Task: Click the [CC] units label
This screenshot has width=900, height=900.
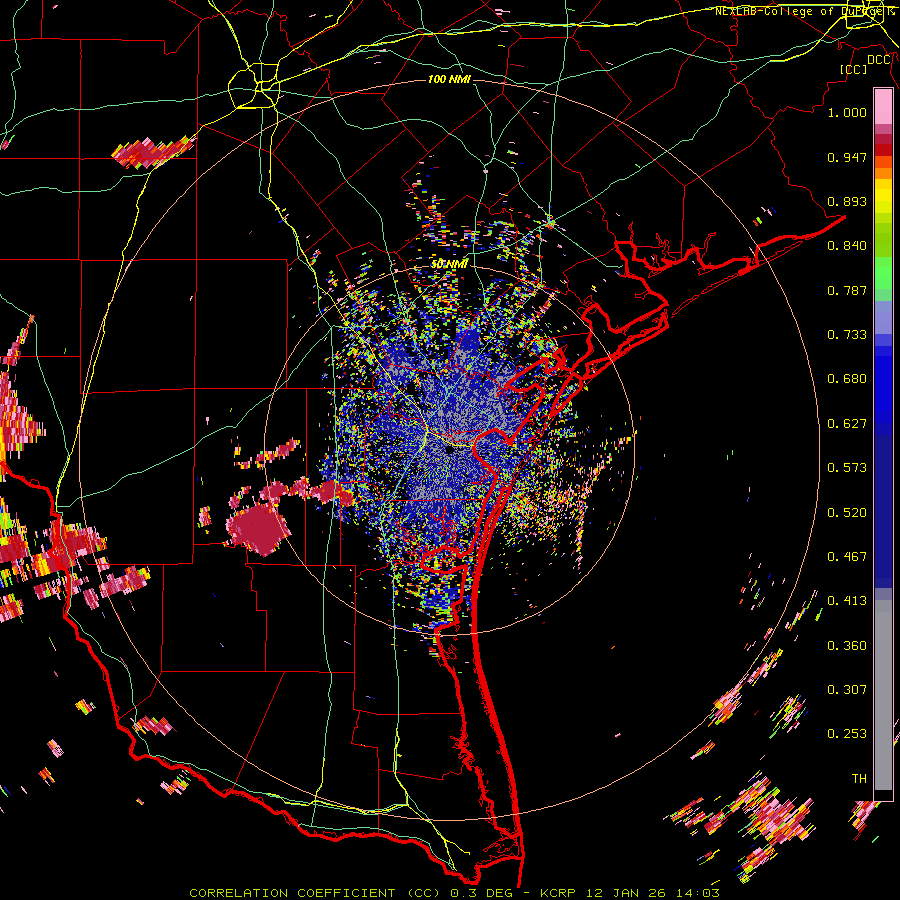Action: pyautogui.click(x=853, y=69)
